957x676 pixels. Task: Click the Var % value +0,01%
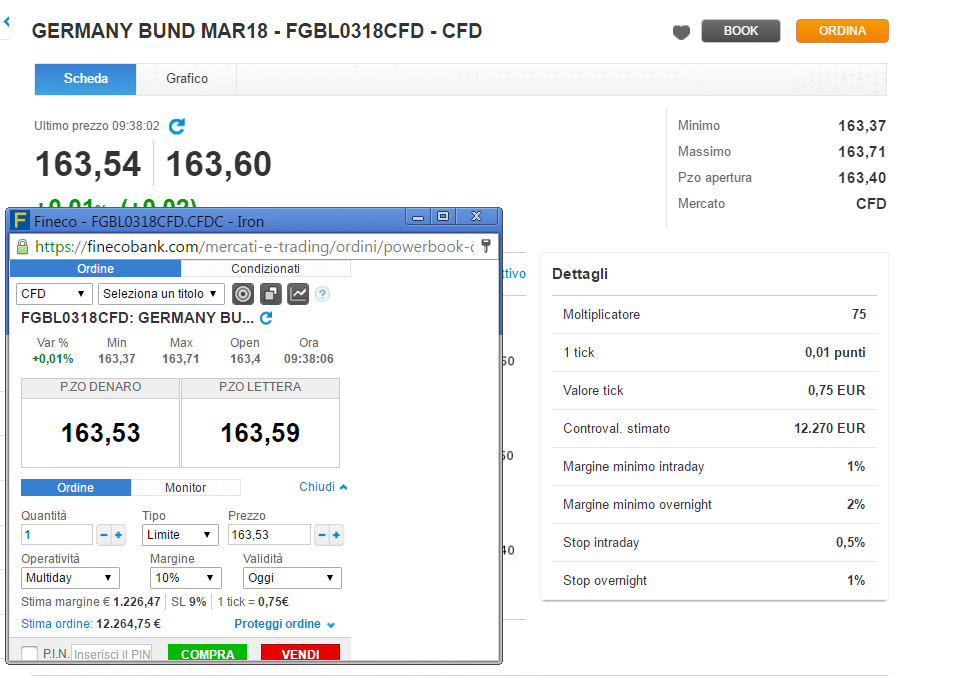(52, 359)
